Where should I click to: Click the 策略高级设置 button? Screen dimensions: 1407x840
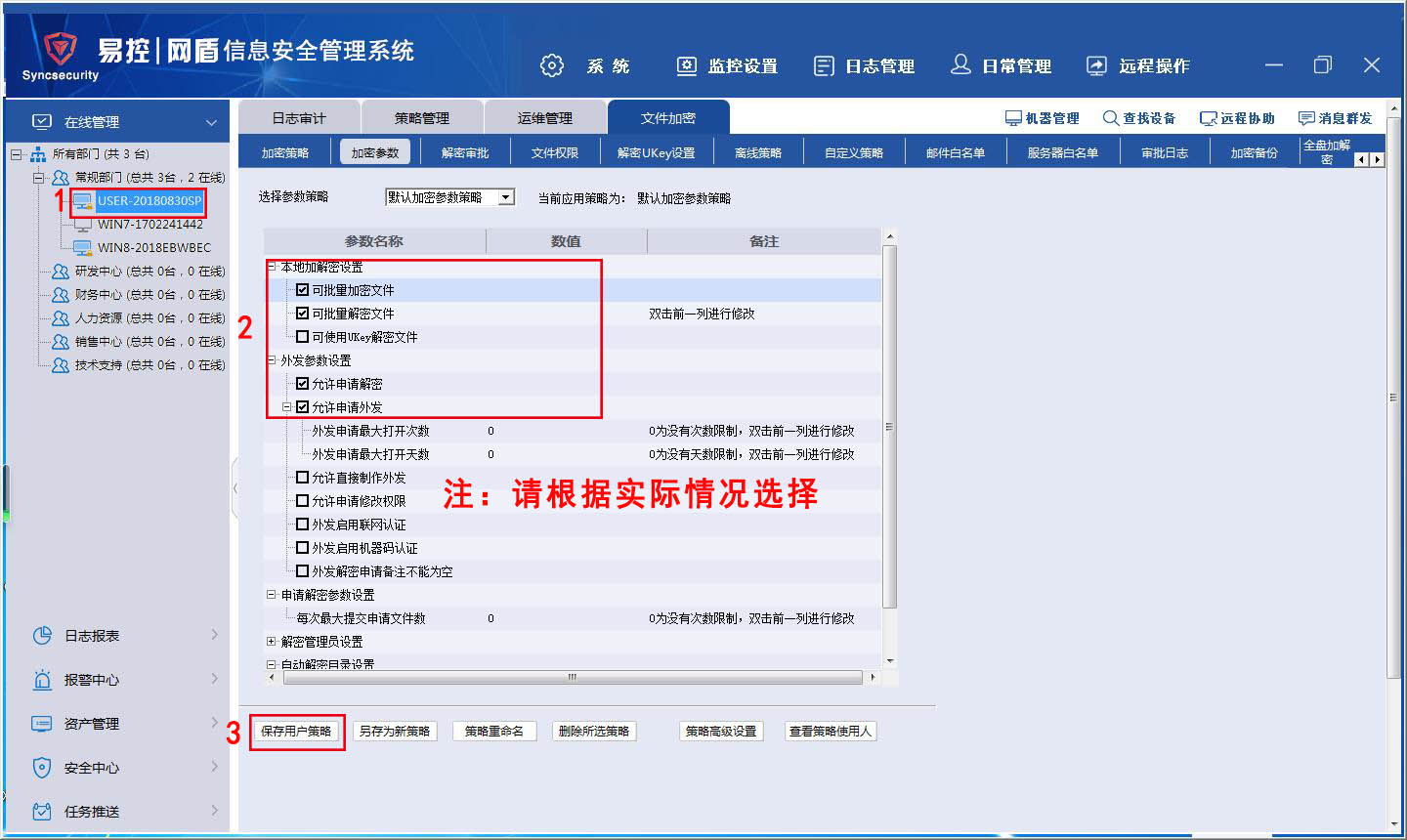click(721, 732)
